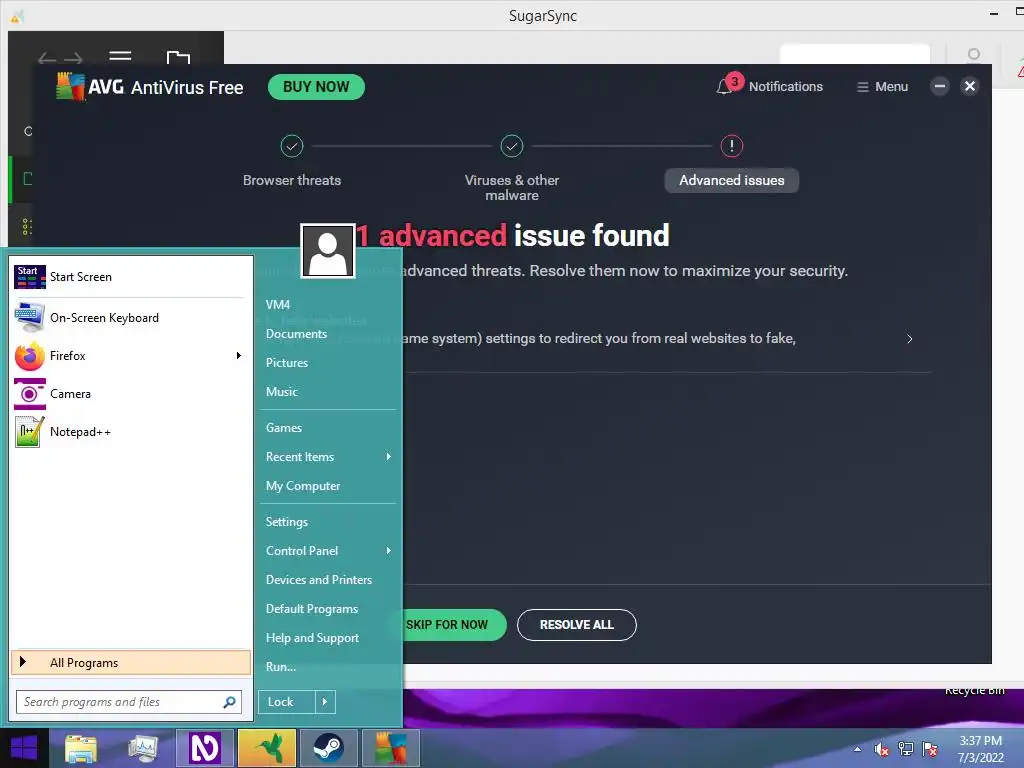Click the muted volume tray icon

click(882, 749)
